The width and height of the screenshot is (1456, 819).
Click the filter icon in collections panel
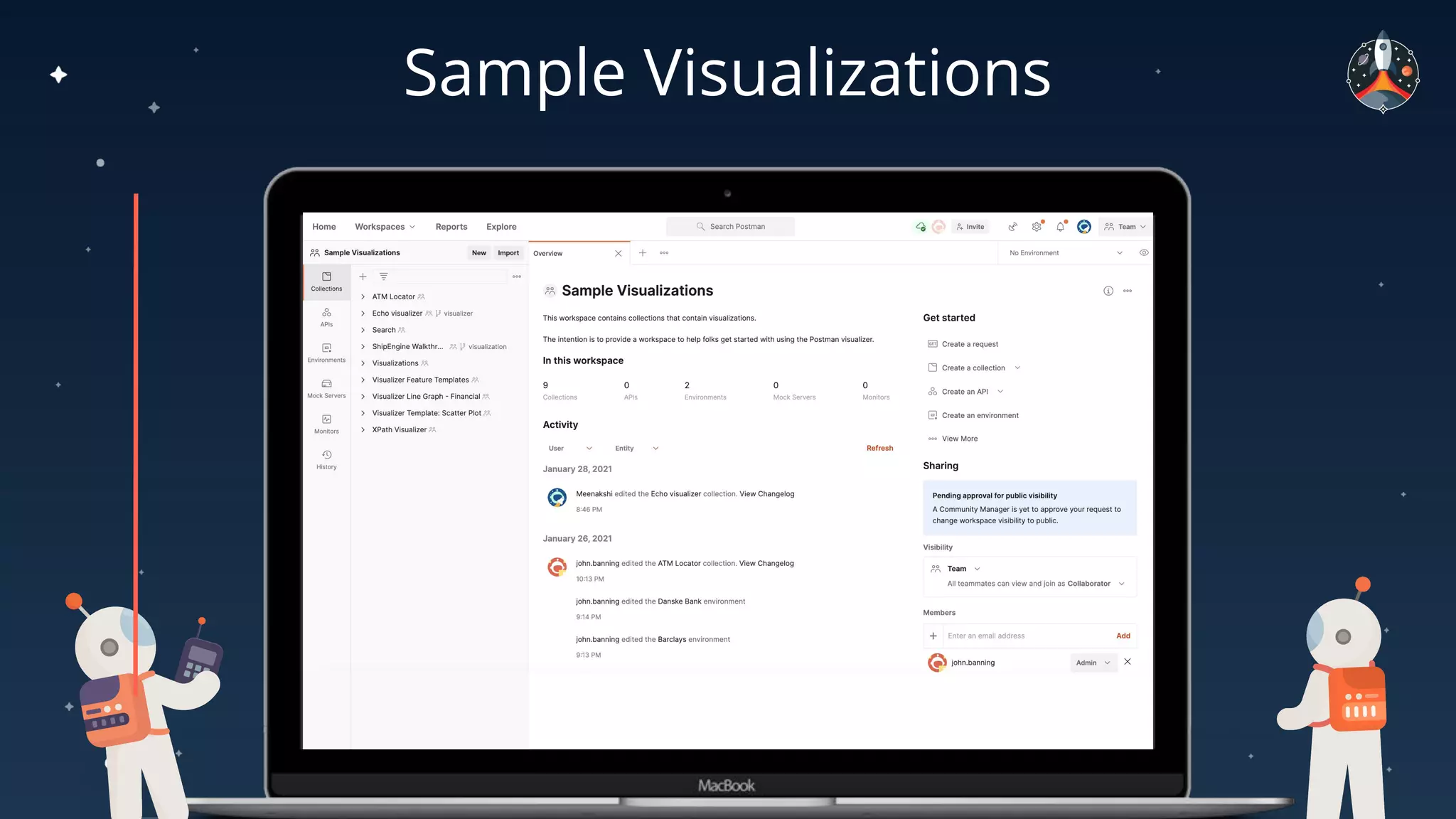pyautogui.click(x=383, y=277)
